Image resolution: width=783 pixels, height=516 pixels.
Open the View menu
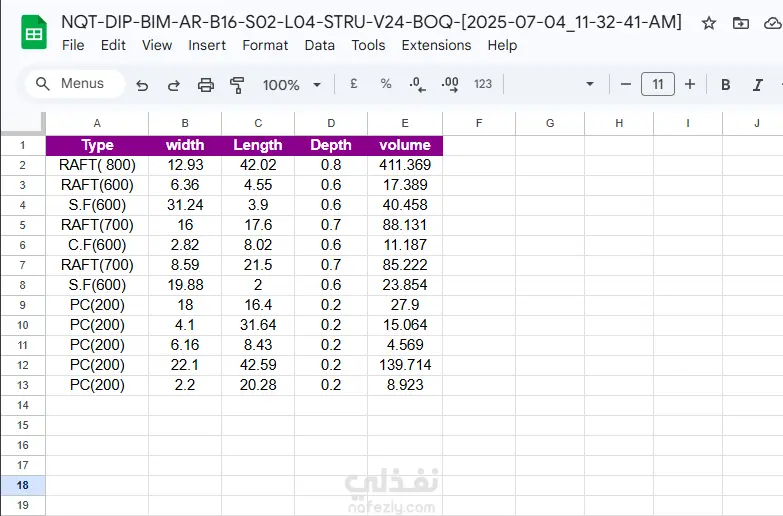pos(157,45)
